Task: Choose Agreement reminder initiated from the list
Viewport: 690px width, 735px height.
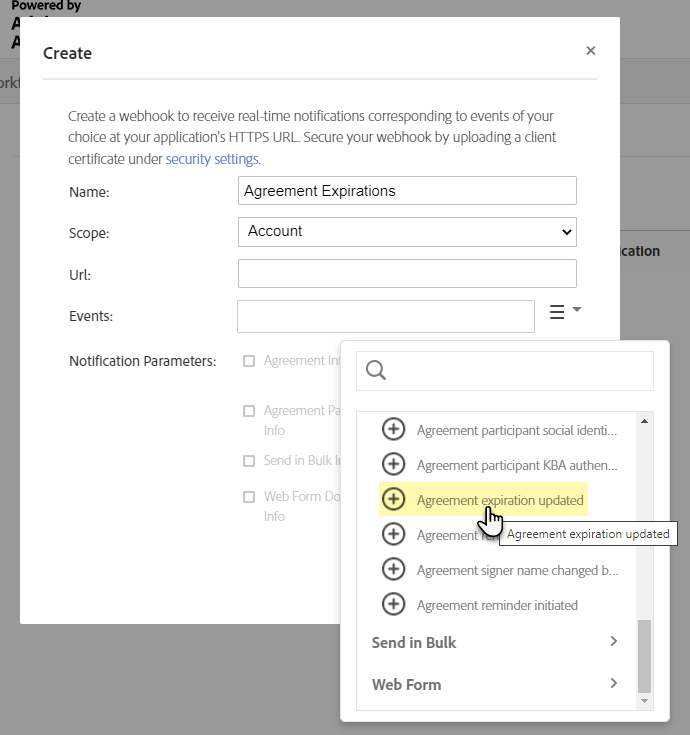Action: click(497, 605)
